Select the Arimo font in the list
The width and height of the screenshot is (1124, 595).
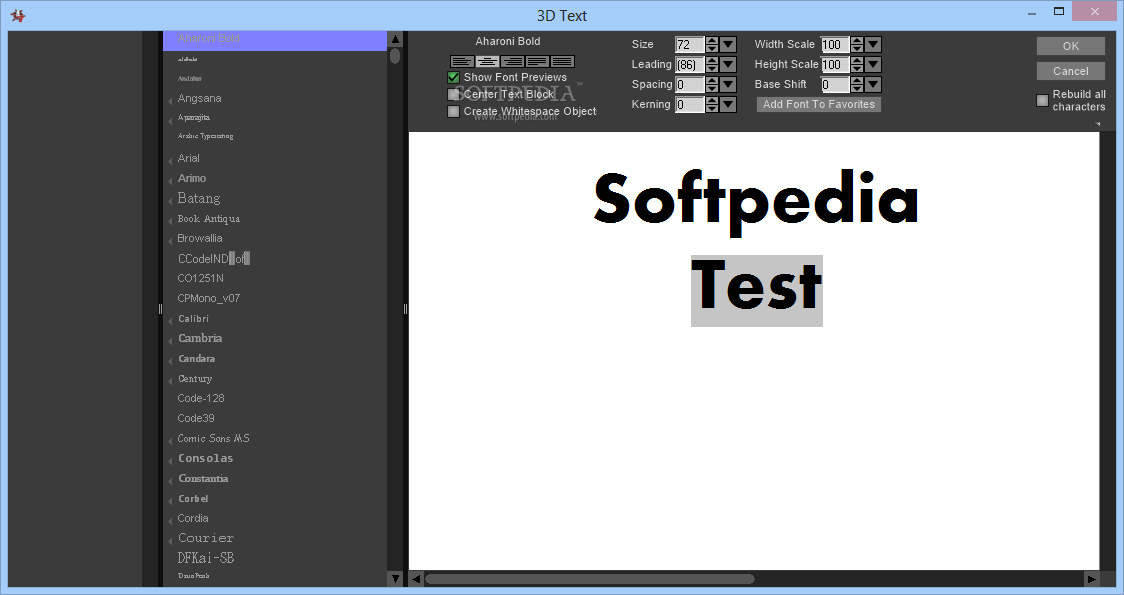click(192, 178)
